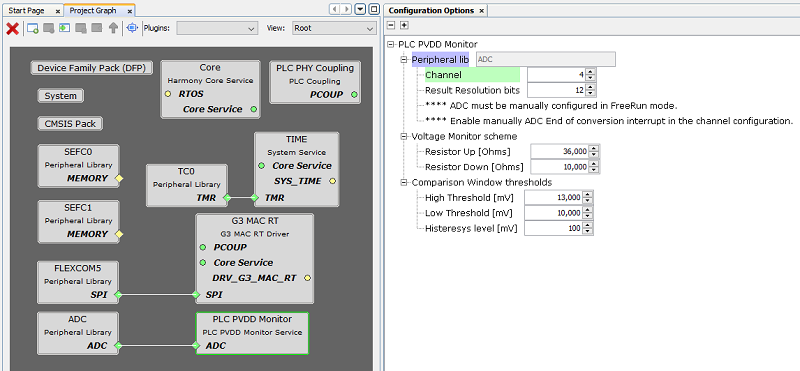Click the enter group icon with green arrow

pos(64,29)
